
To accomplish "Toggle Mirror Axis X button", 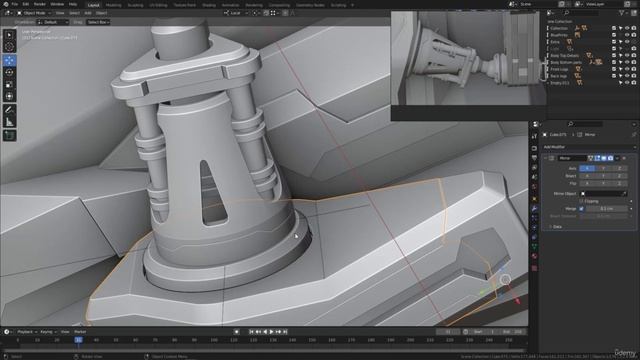I will 587,168.
